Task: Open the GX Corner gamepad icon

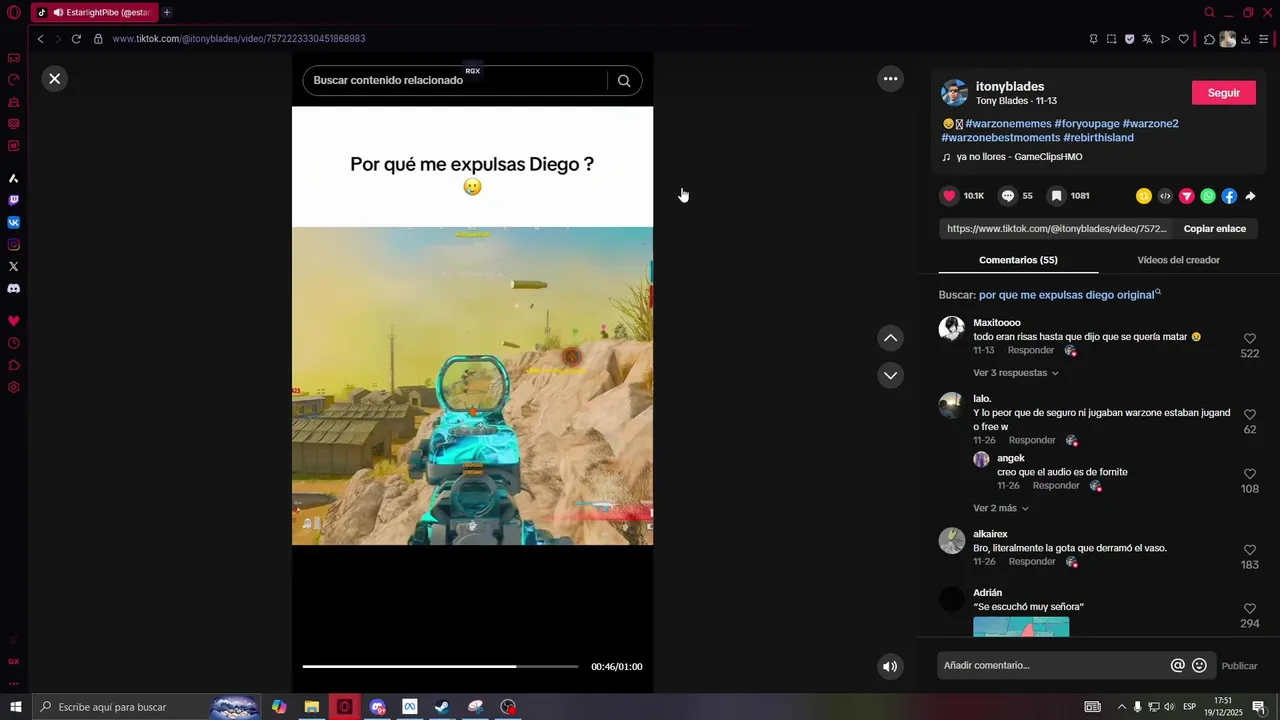Action: (x=14, y=58)
